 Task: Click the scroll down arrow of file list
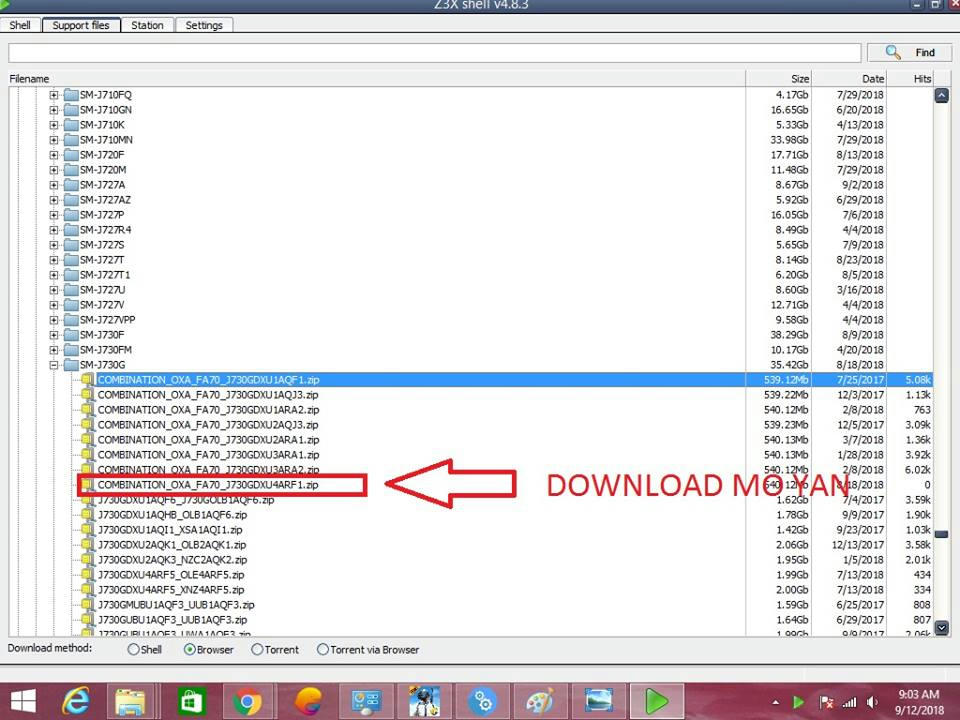pos(942,628)
